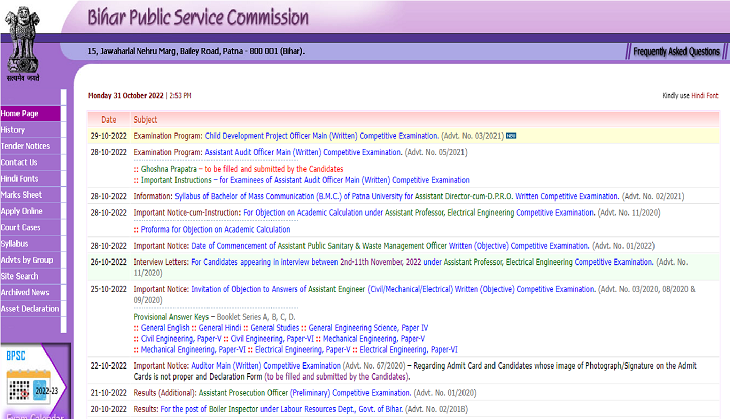This screenshot has width=730, height=419.
Task: Open Asset Declaration sidebar item
Action: [x=30, y=309]
